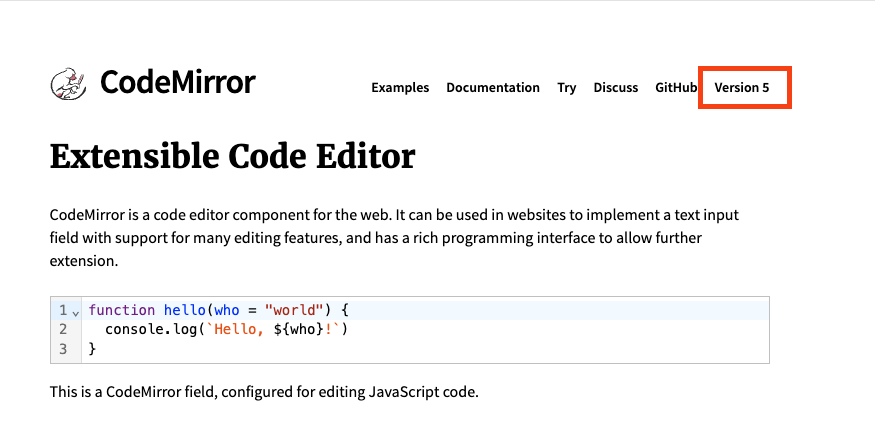Click the CodeMirror logo icon
The height and width of the screenshot is (440, 875).
tap(69, 84)
